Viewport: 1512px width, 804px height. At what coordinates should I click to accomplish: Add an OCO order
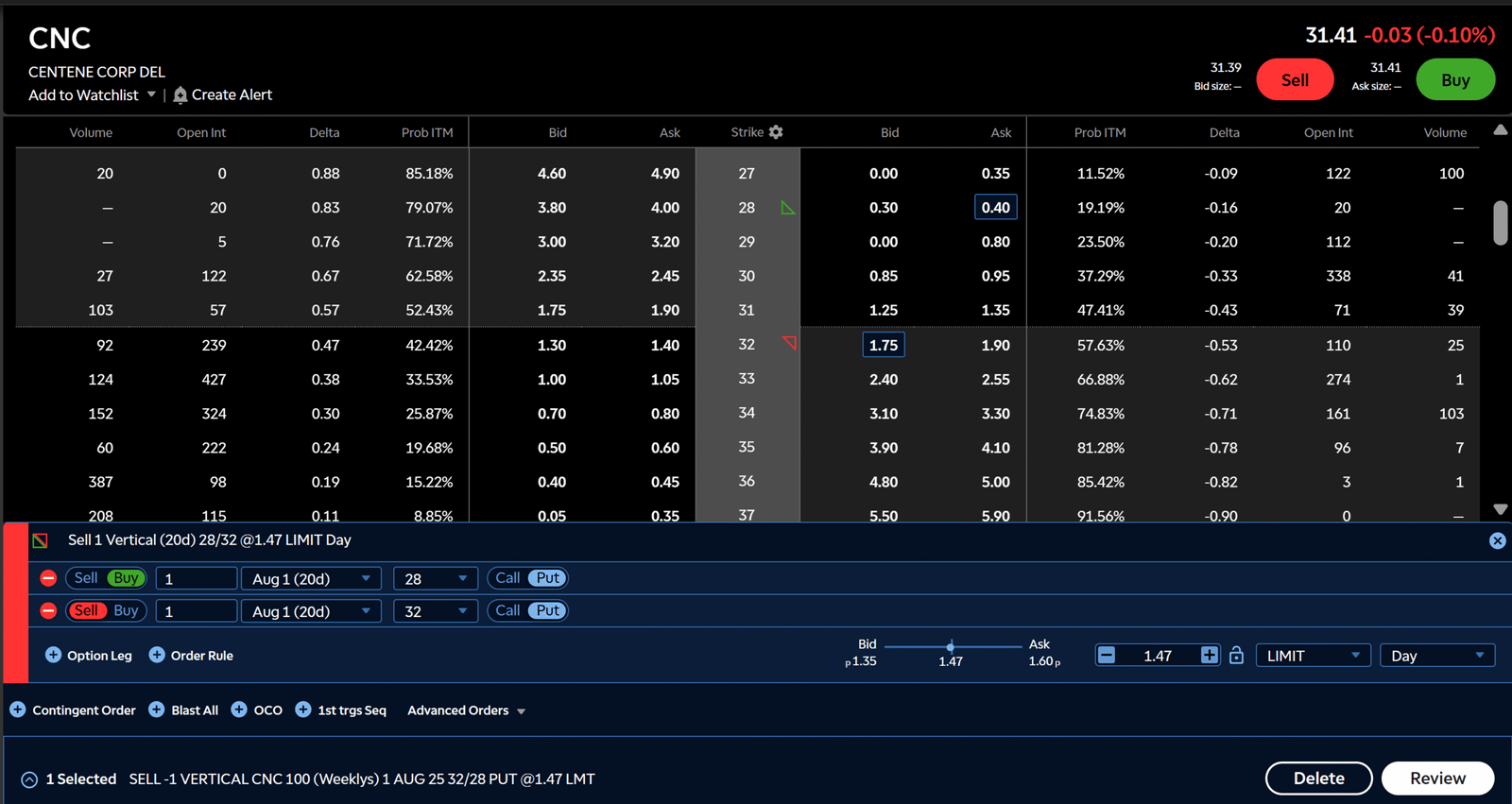coord(257,710)
